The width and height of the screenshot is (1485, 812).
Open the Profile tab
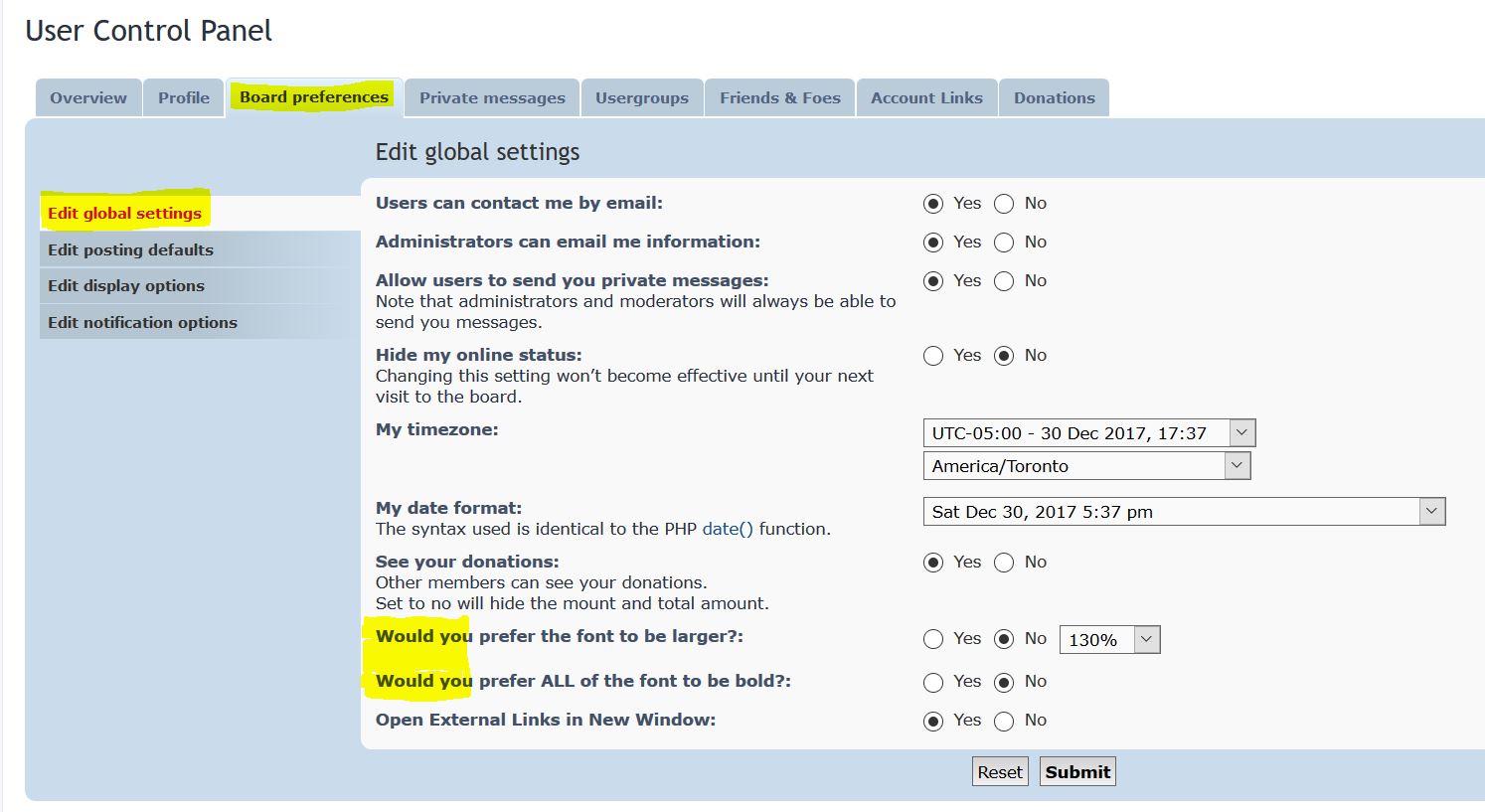coord(184,98)
